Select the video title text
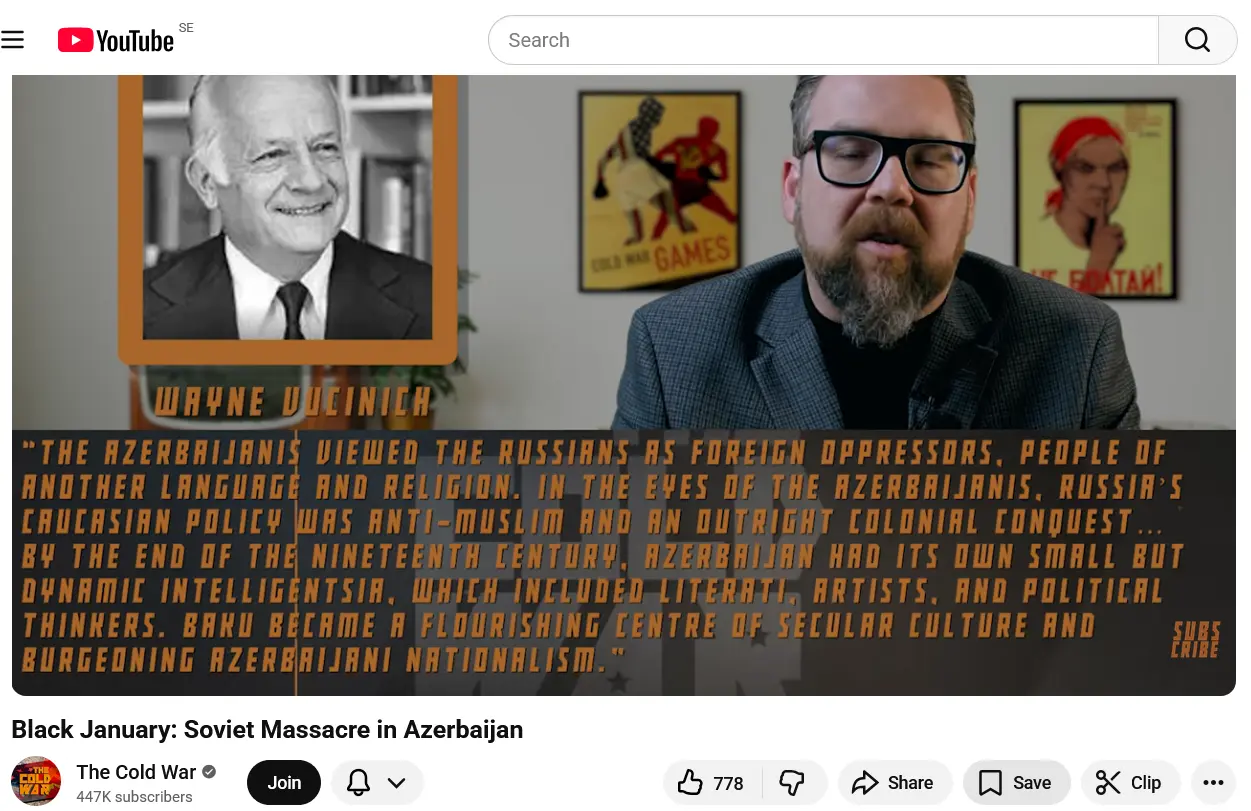Viewport: 1251px width, 811px height. [267, 729]
